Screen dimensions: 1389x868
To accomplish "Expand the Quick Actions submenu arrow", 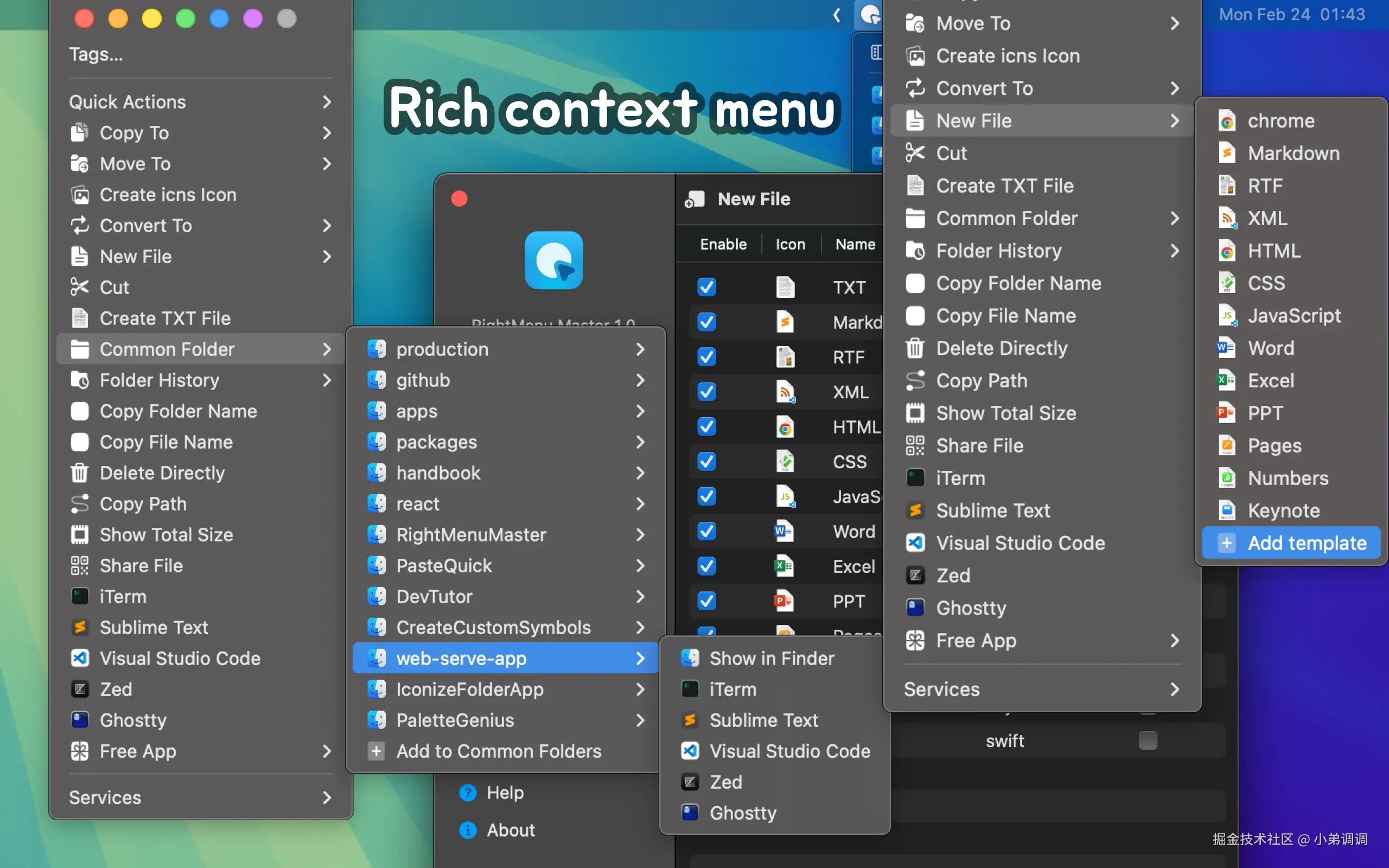I will [x=327, y=102].
